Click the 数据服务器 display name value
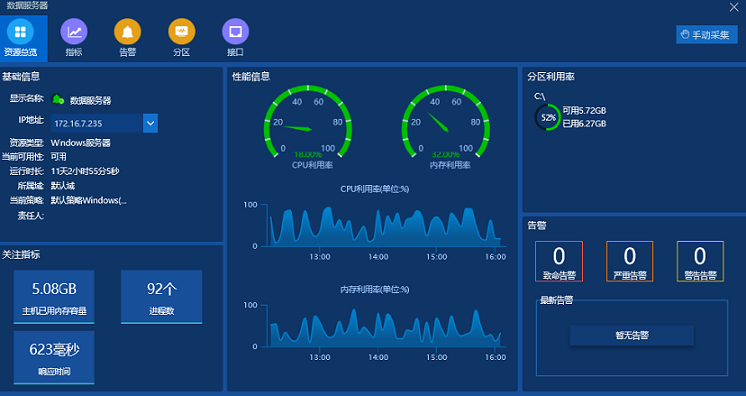The width and height of the screenshot is (746, 396). pyautogui.click(x=90, y=100)
